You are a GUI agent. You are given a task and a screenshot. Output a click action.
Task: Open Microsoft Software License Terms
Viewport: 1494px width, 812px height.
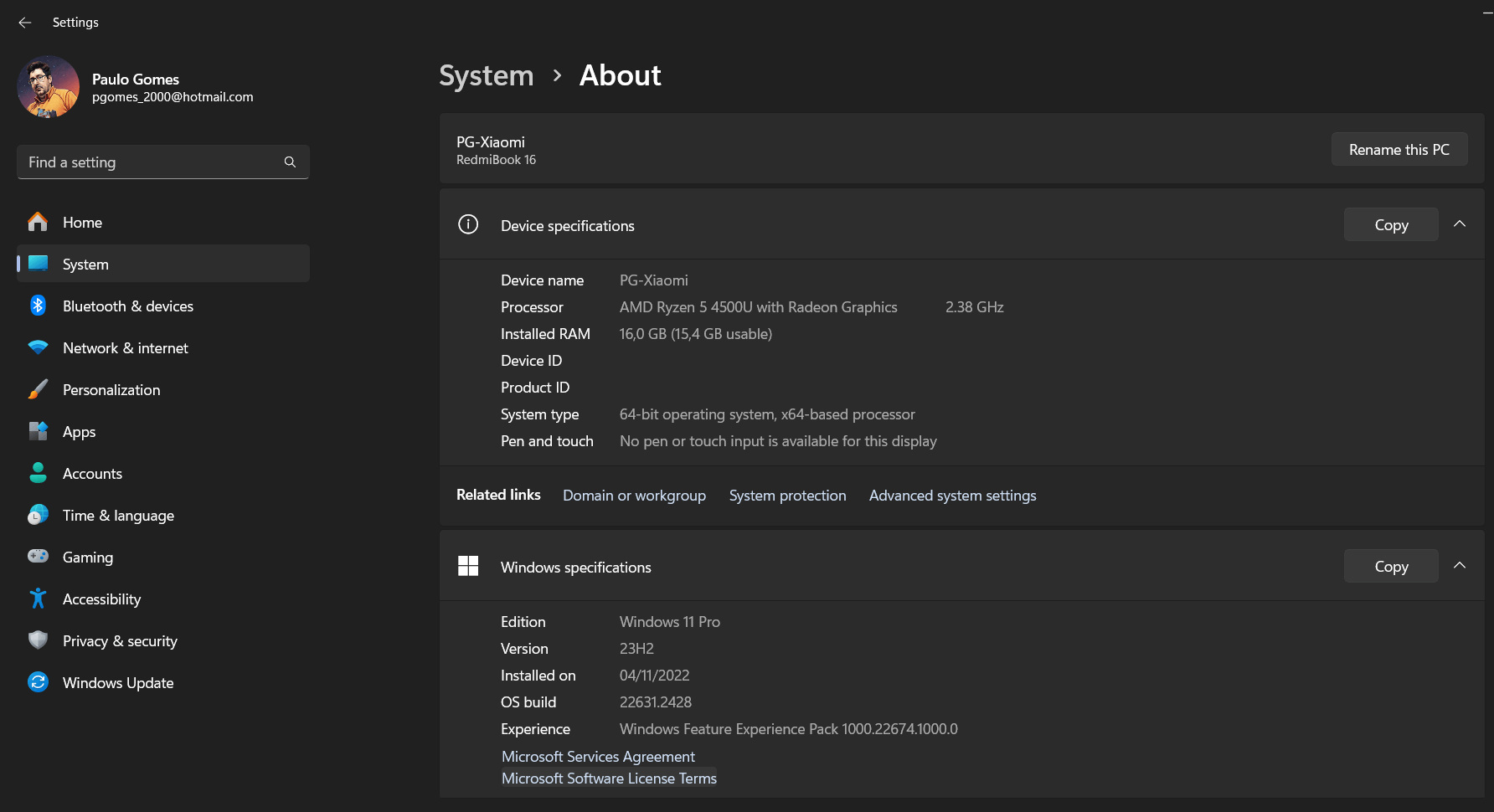tap(609, 778)
